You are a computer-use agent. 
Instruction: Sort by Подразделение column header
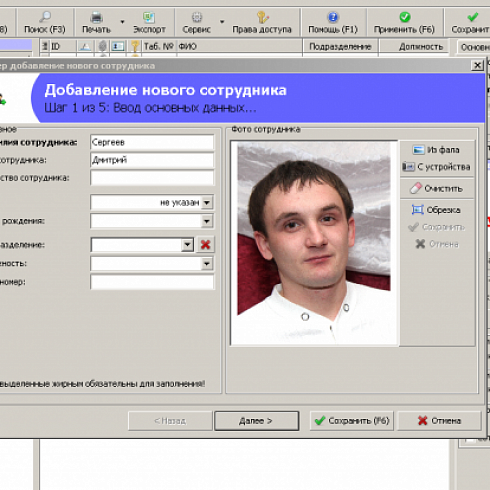point(340,46)
